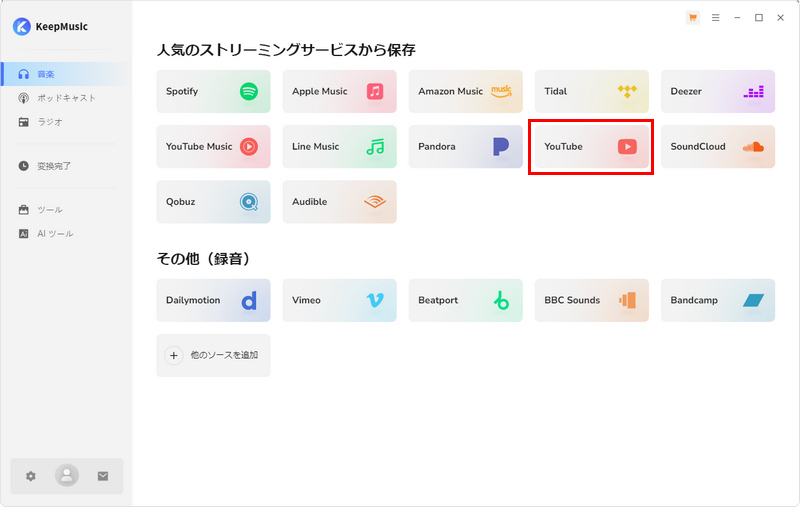Viewport: 800px width, 507px height.
Task: Click the red YouTube play icon
Action: click(627, 146)
